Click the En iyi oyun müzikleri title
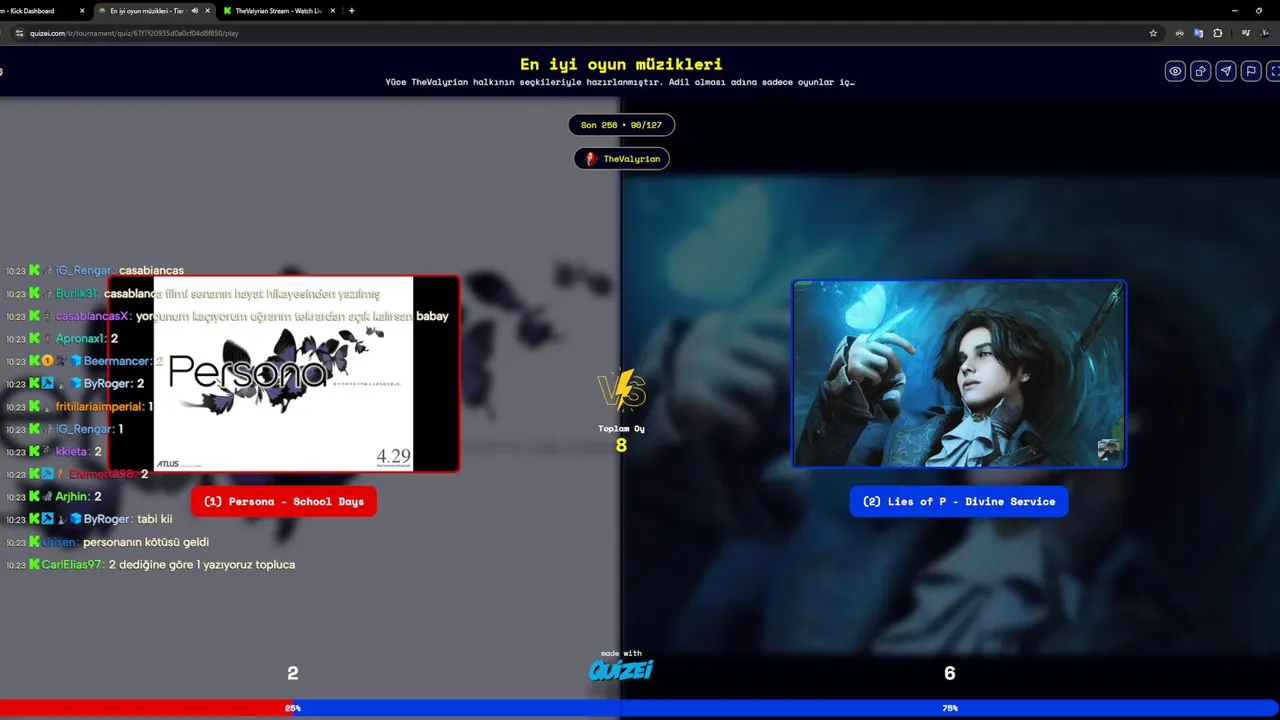Viewport: 1280px width, 720px height. [621, 65]
